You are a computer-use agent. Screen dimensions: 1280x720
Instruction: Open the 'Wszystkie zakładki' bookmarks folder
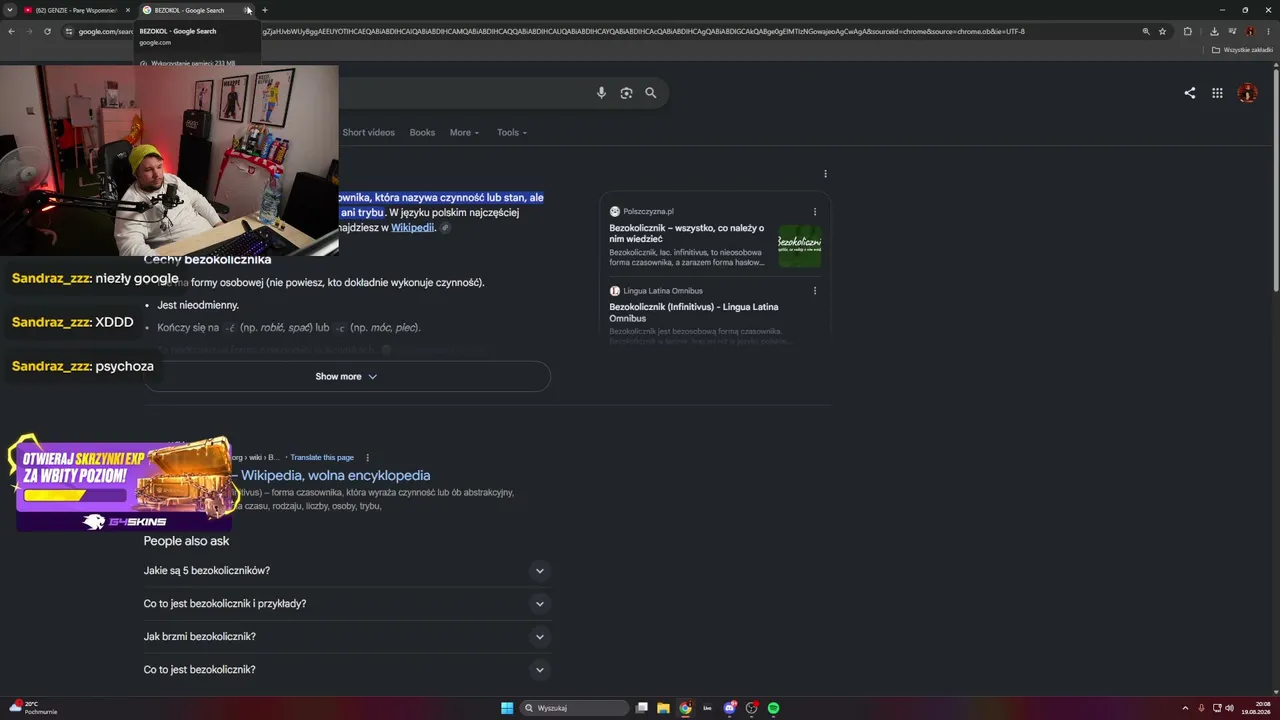coord(1241,50)
